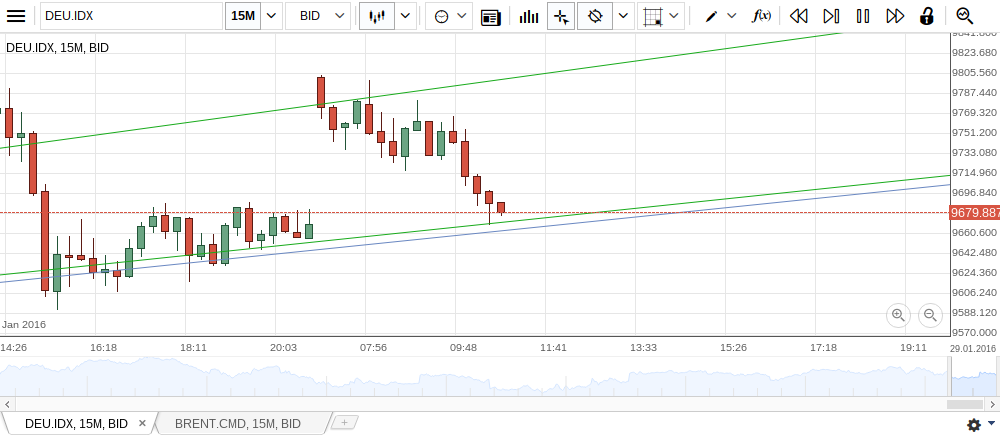The height and width of the screenshot is (436, 1000).
Task: Expand the chart type dropdown arrow
Action: [x=405, y=16]
